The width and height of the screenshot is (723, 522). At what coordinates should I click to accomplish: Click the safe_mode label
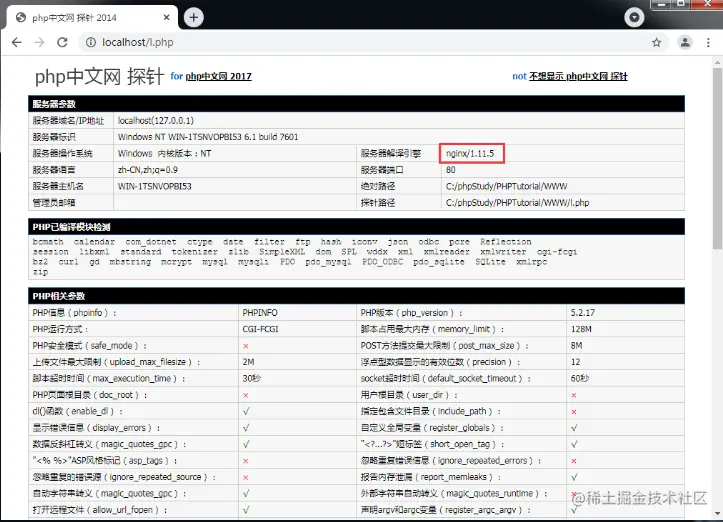[90, 345]
